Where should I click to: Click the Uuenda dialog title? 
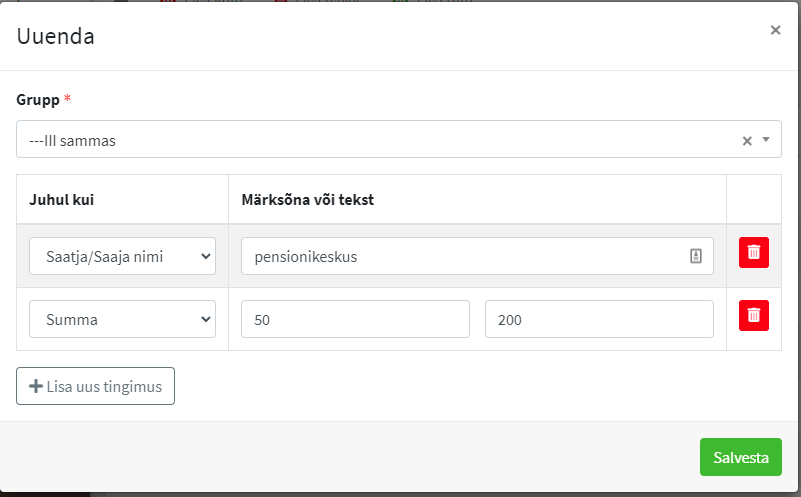pyautogui.click(x=56, y=37)
